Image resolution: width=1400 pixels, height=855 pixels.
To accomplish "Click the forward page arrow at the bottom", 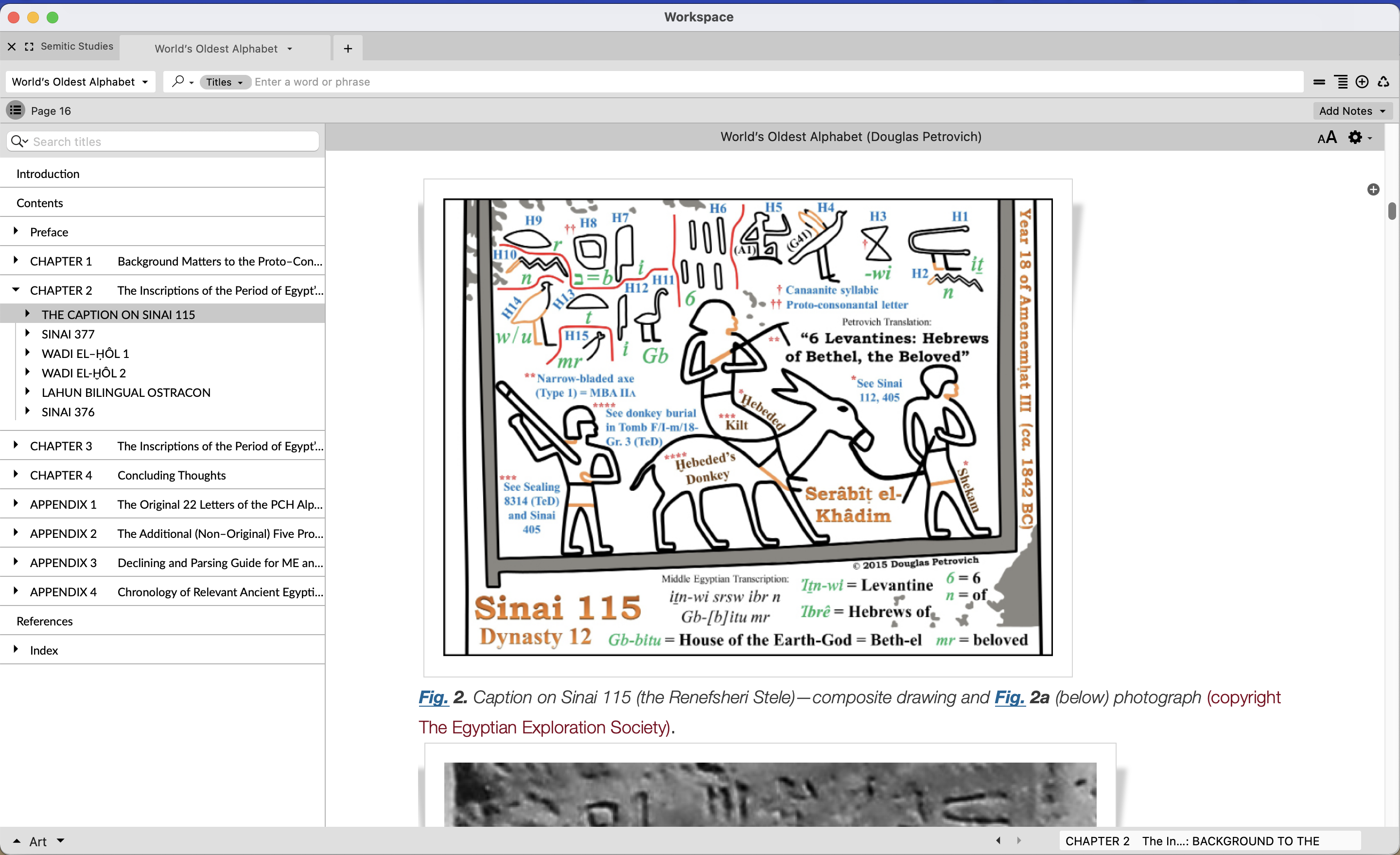I will pos(1019,841).
